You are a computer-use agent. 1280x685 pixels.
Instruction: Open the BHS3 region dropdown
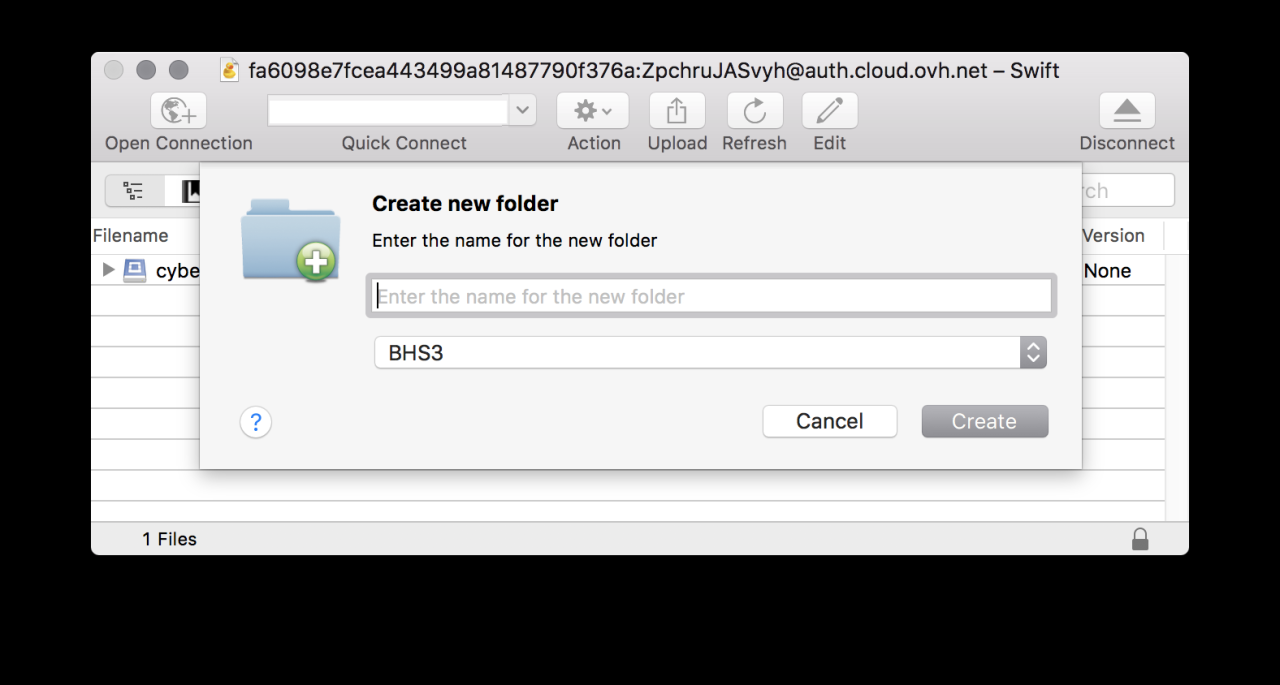pos(1033,352)
